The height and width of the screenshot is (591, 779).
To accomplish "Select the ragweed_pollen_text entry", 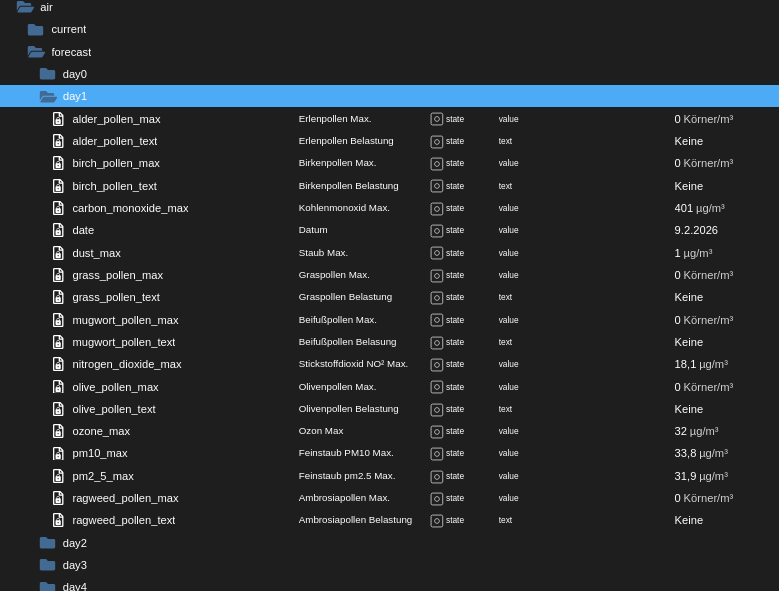I will (x=124, y=520).
